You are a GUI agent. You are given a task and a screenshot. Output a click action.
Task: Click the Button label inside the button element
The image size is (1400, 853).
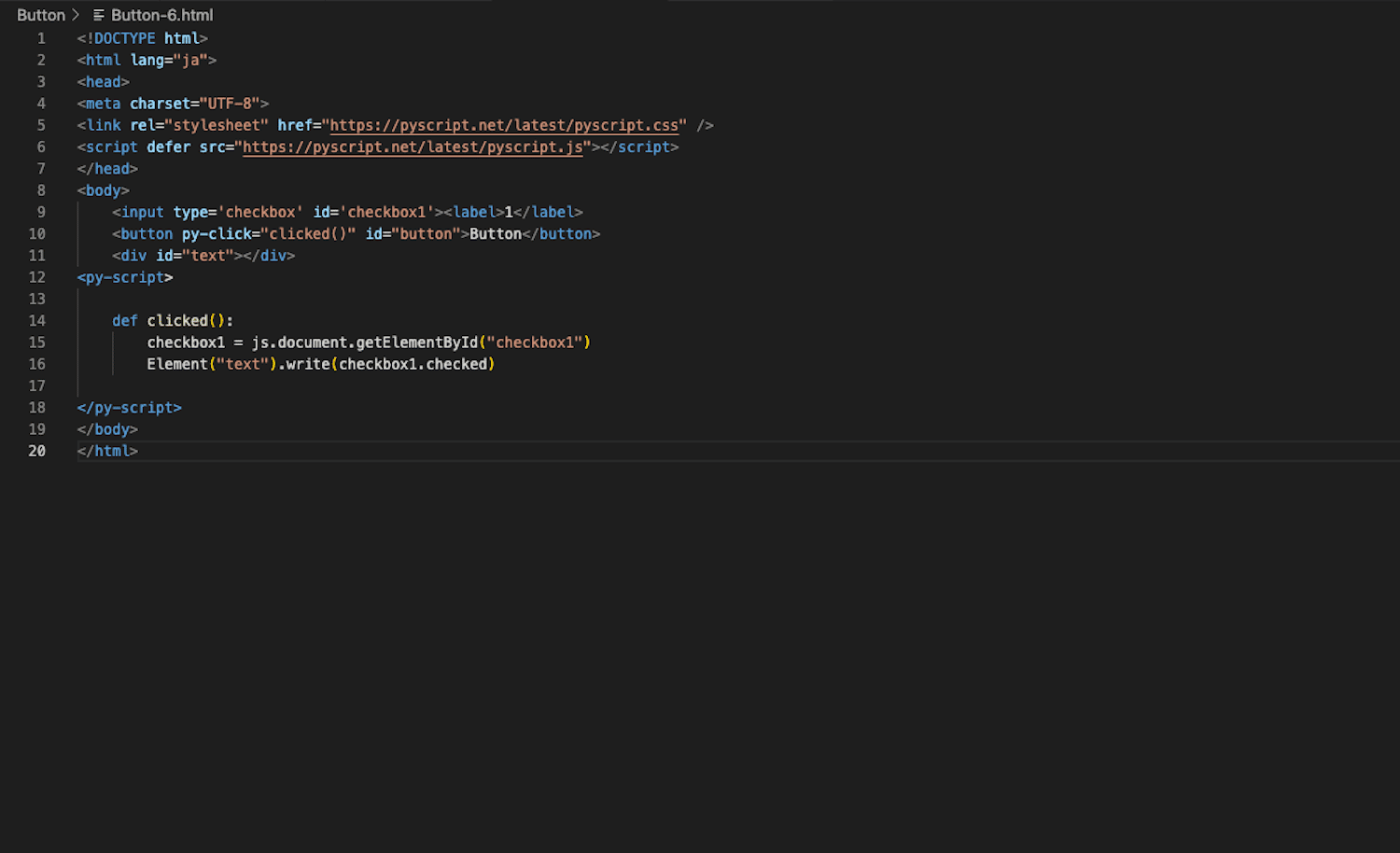coord(496,233)
